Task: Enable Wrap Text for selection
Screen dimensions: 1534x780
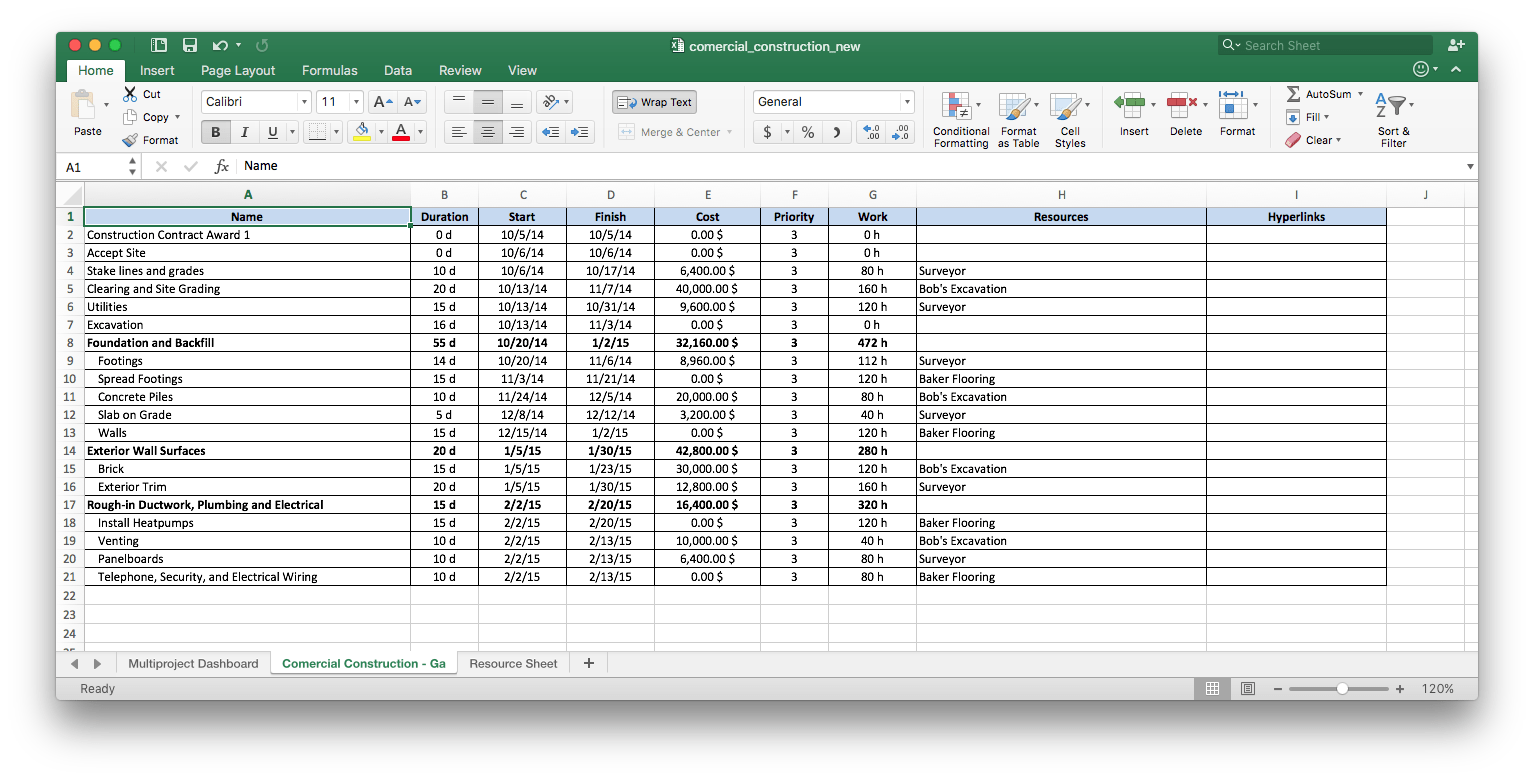Action: pos(654,101)
